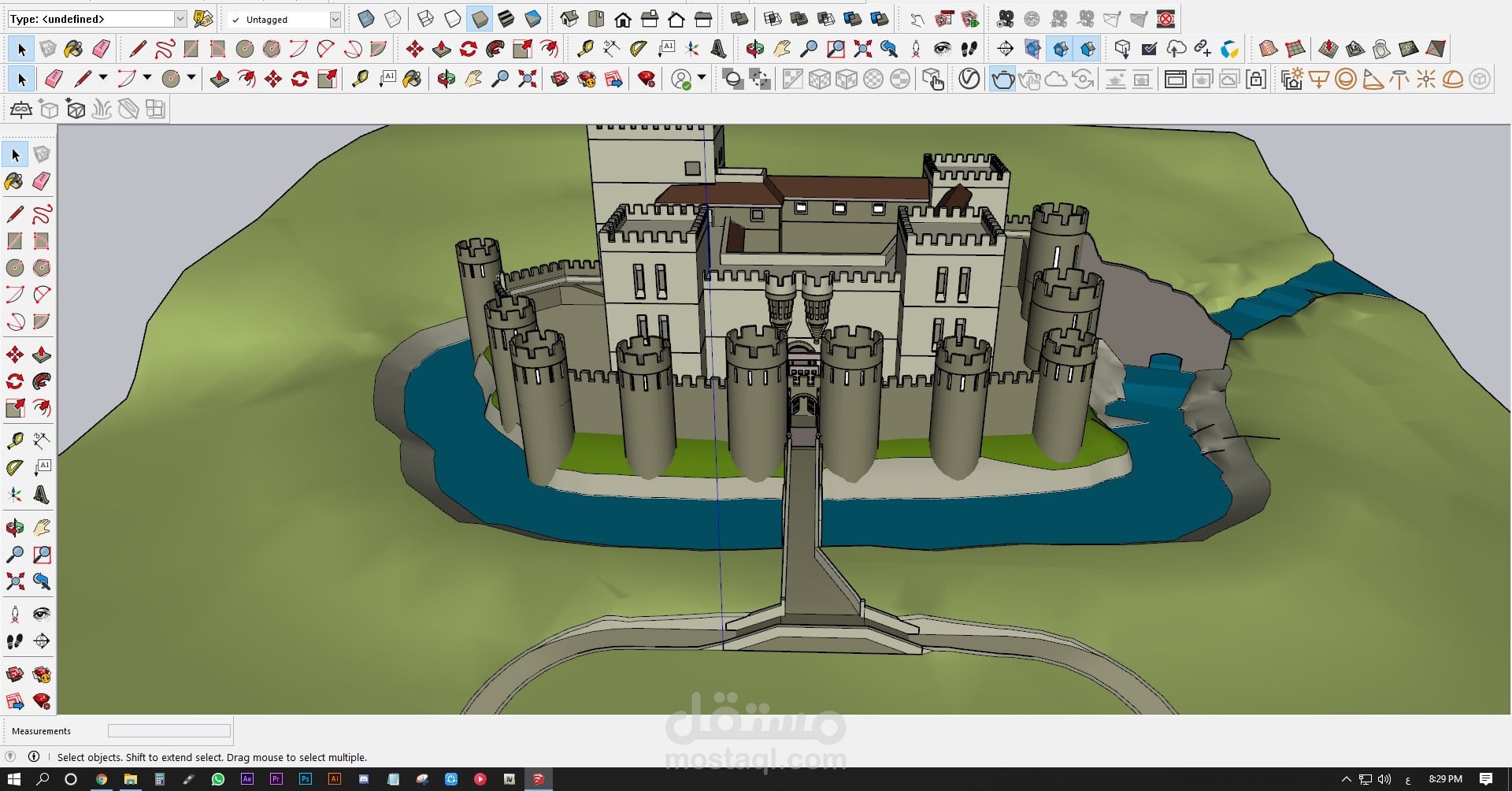Select the Look Around eye tool in left toolbar
The width and height of the screenshot is (1512, 791).
coord(42,615)
